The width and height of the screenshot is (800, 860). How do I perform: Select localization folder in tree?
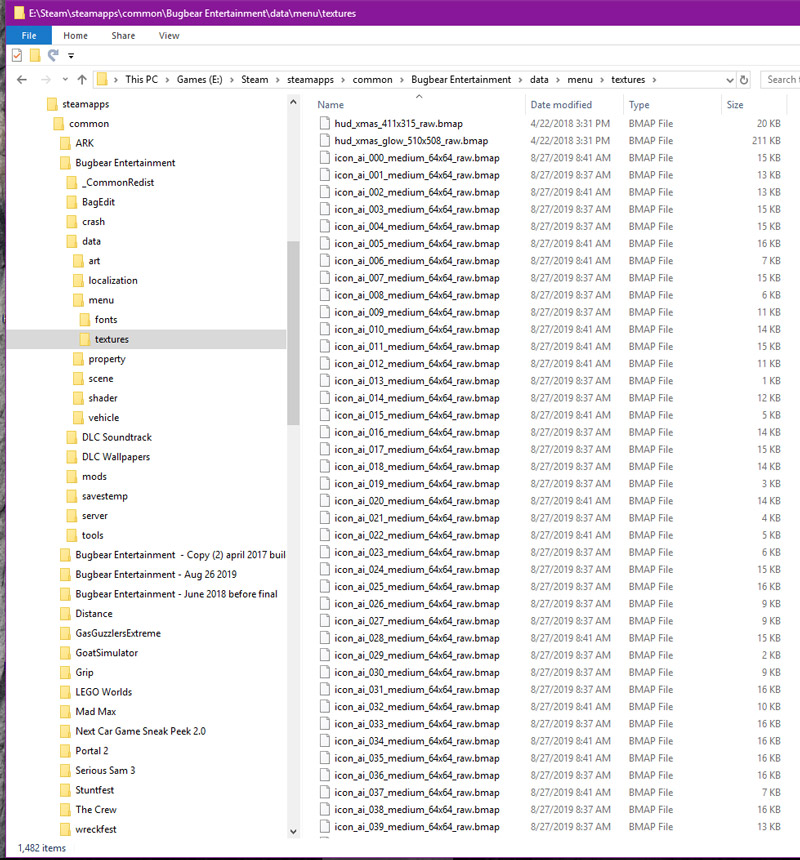(113, 280)
